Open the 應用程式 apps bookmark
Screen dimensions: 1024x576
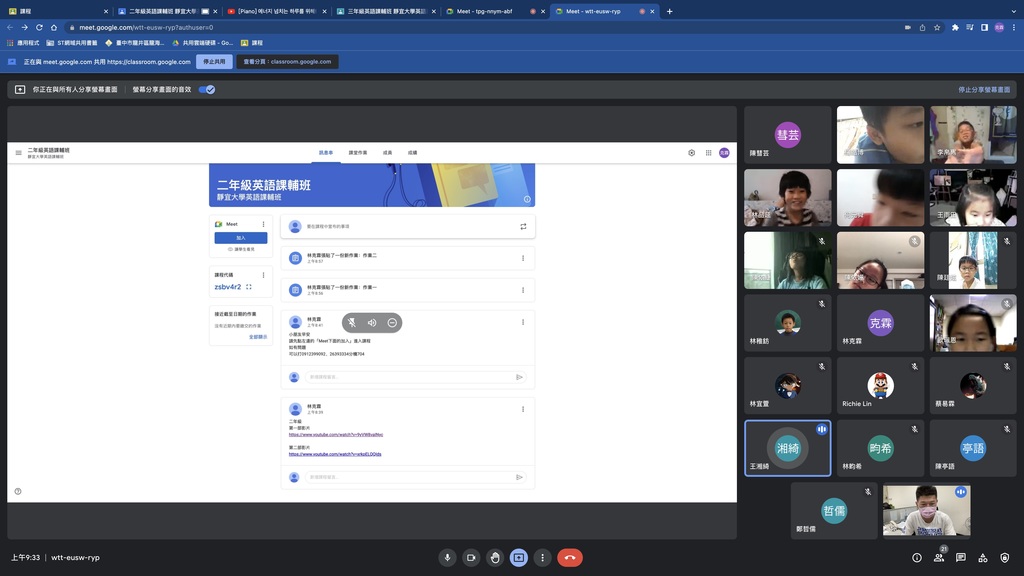23,42
